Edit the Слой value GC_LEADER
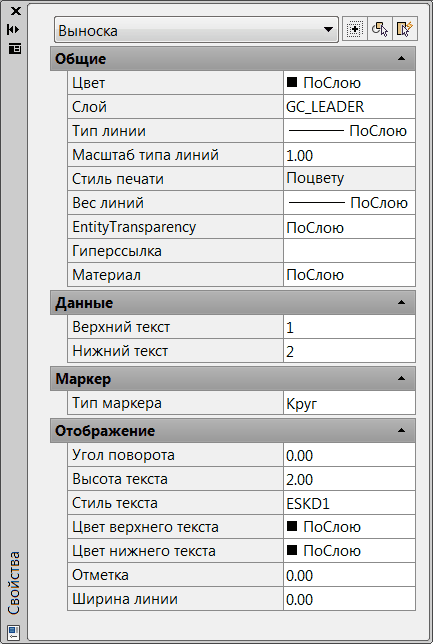Viewport: 433px width, 644px height. tap(349, 107)
